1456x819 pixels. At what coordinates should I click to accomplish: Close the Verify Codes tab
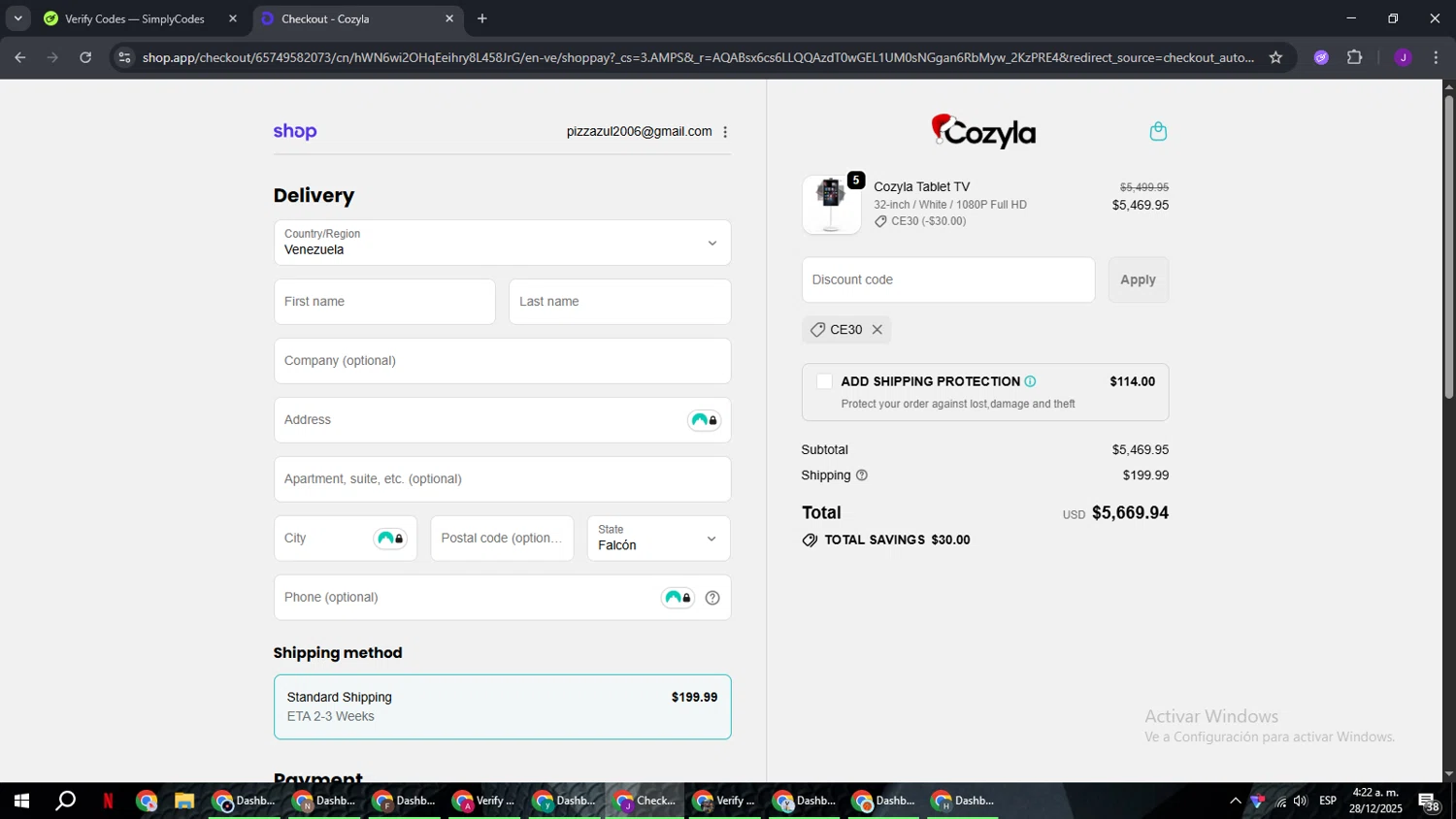[x=233, y=18]
